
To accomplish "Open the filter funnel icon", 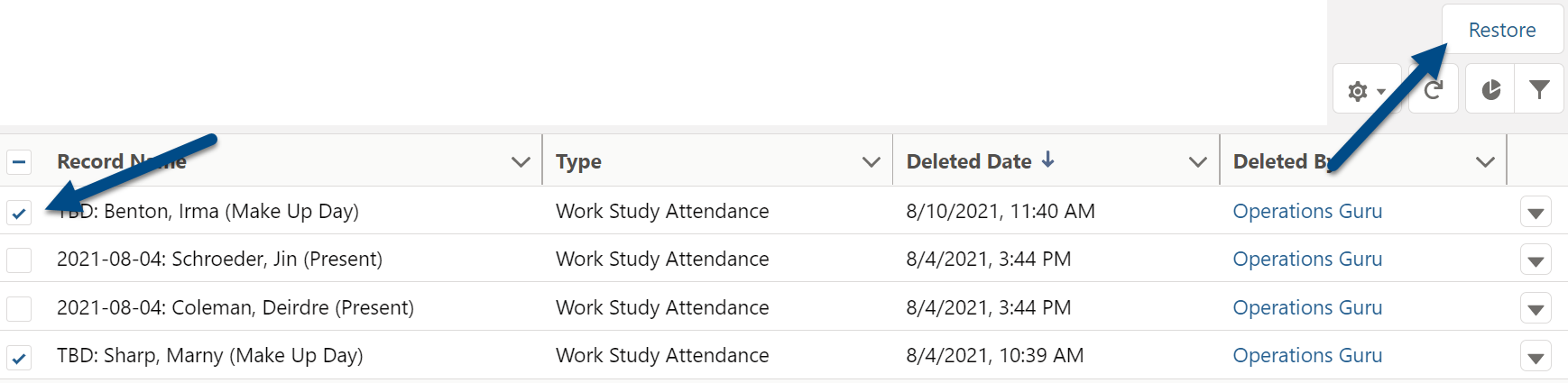I will tap(1539, 89).
